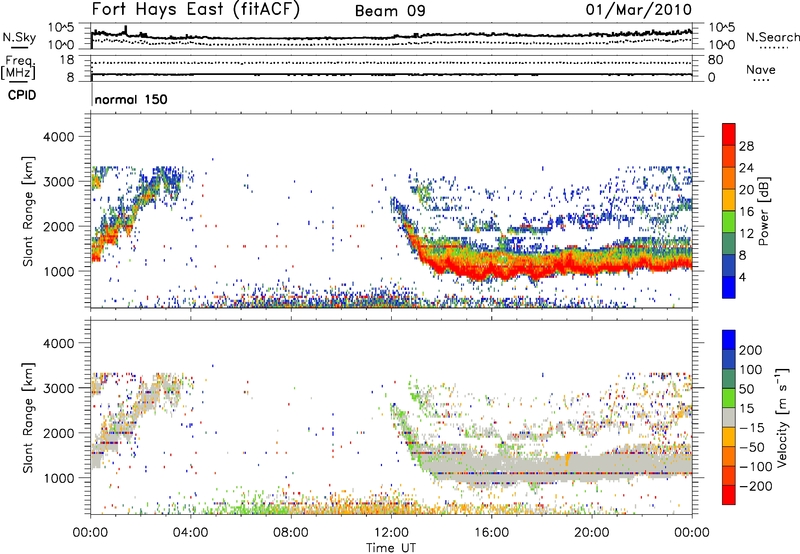Click '80' on the Nave axis

(x=715, y=60)
